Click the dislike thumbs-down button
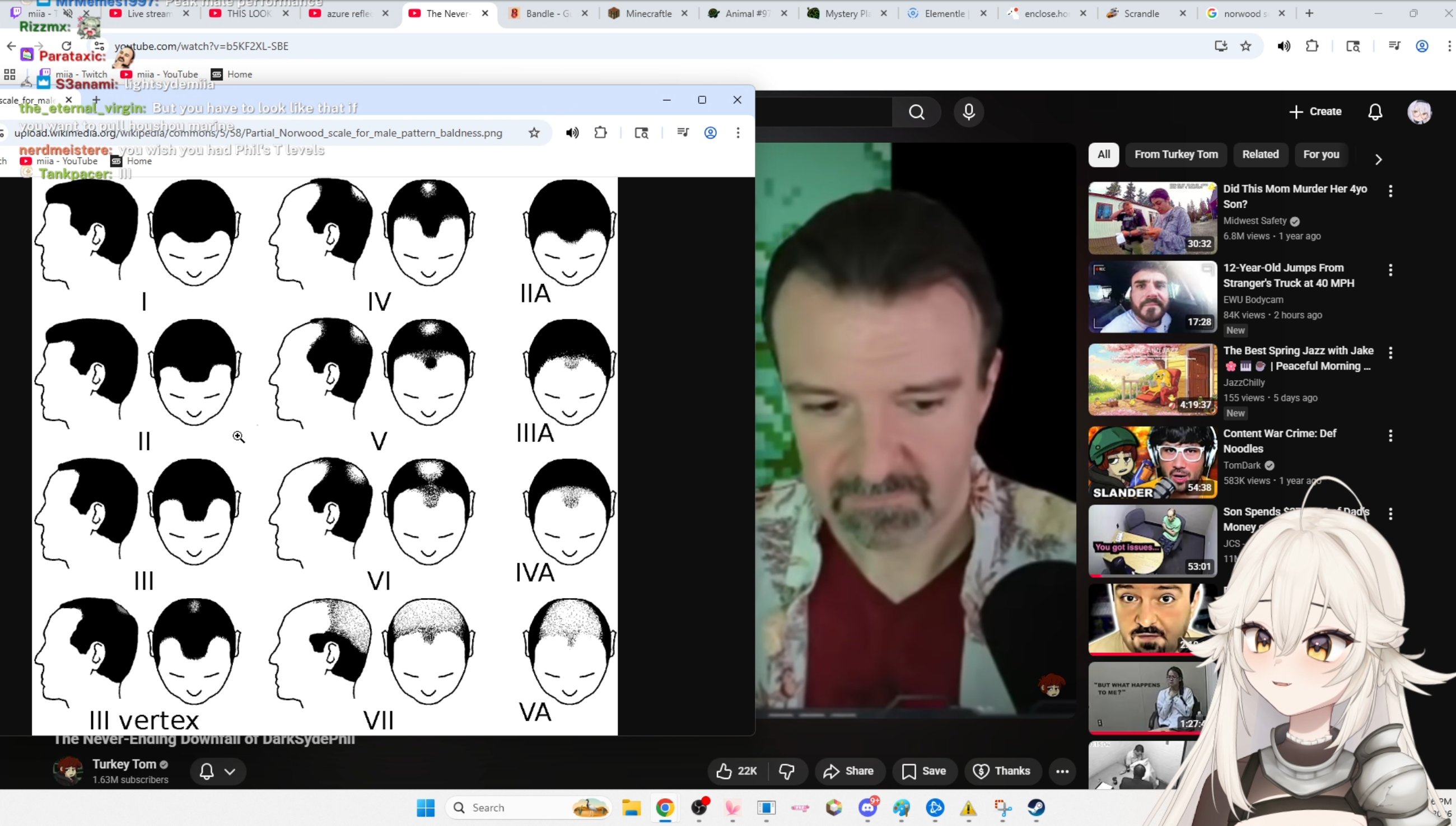The height and width of the screenshot is (826, 1456). tap(787, 771)
